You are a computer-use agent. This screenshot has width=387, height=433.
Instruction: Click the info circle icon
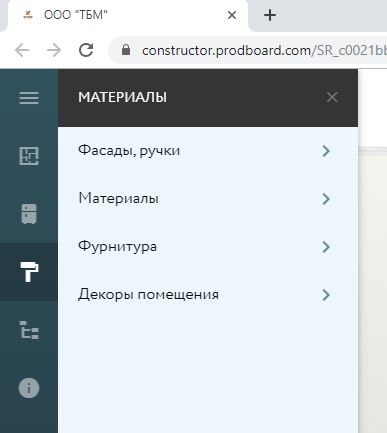tap(29, 388)
